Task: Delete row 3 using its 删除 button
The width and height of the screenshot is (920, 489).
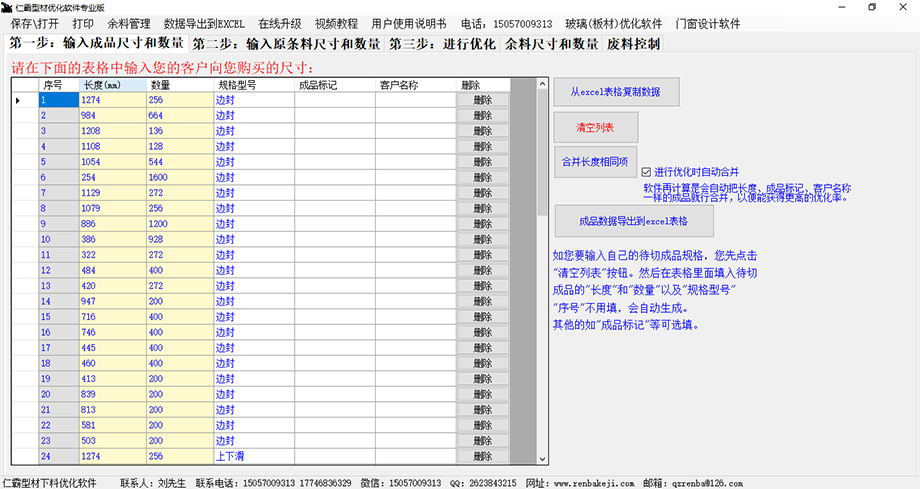Action: click(x=483, y=131)
